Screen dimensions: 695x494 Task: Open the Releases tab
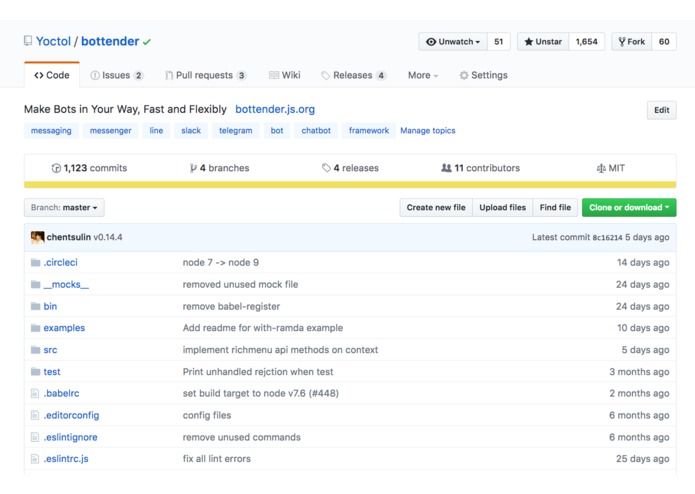click(353, 75)
